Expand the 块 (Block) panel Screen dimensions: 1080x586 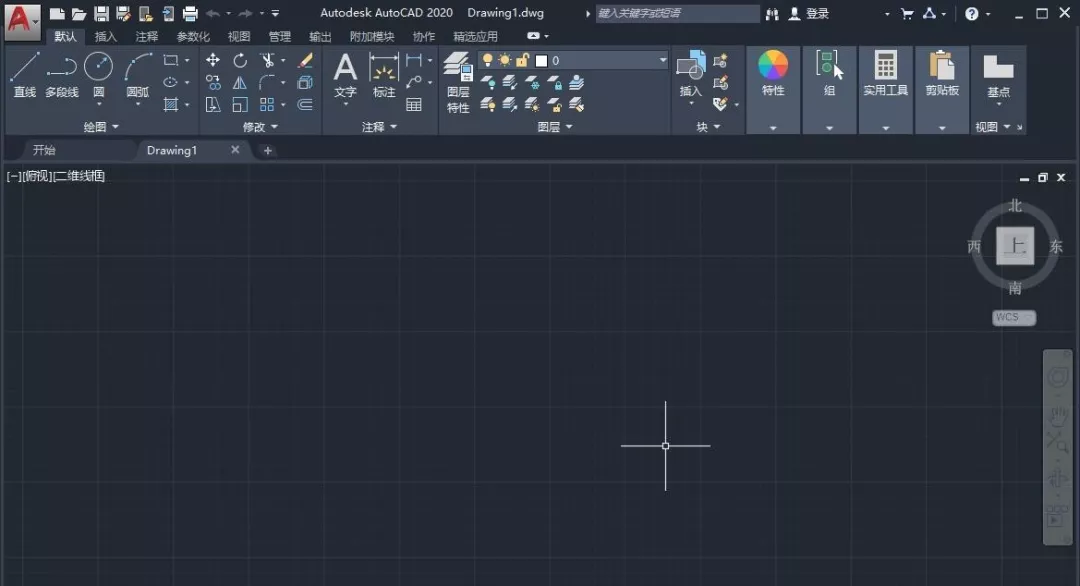coord(708,127)
